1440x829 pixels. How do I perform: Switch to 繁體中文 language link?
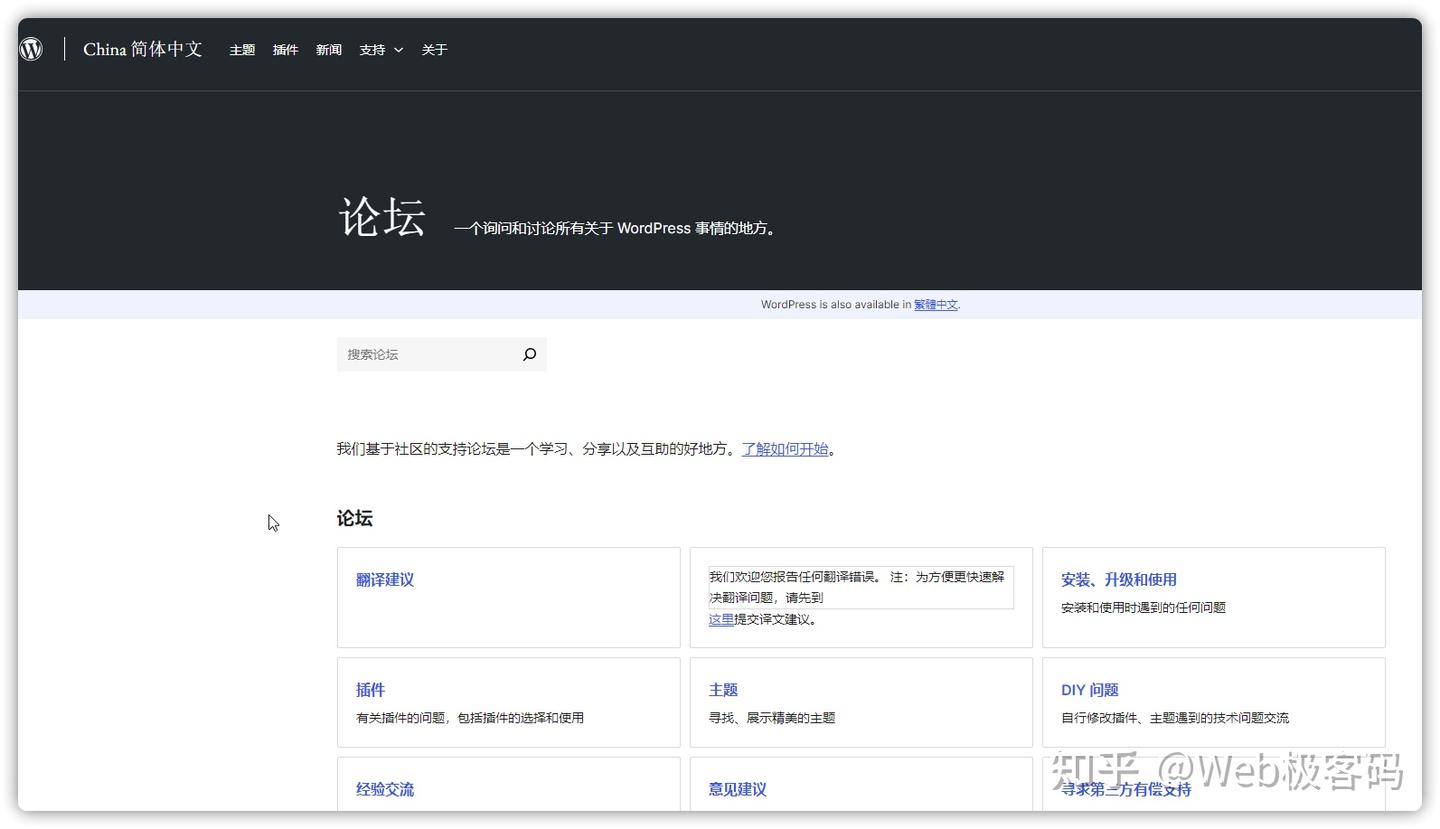pos(936,305)
